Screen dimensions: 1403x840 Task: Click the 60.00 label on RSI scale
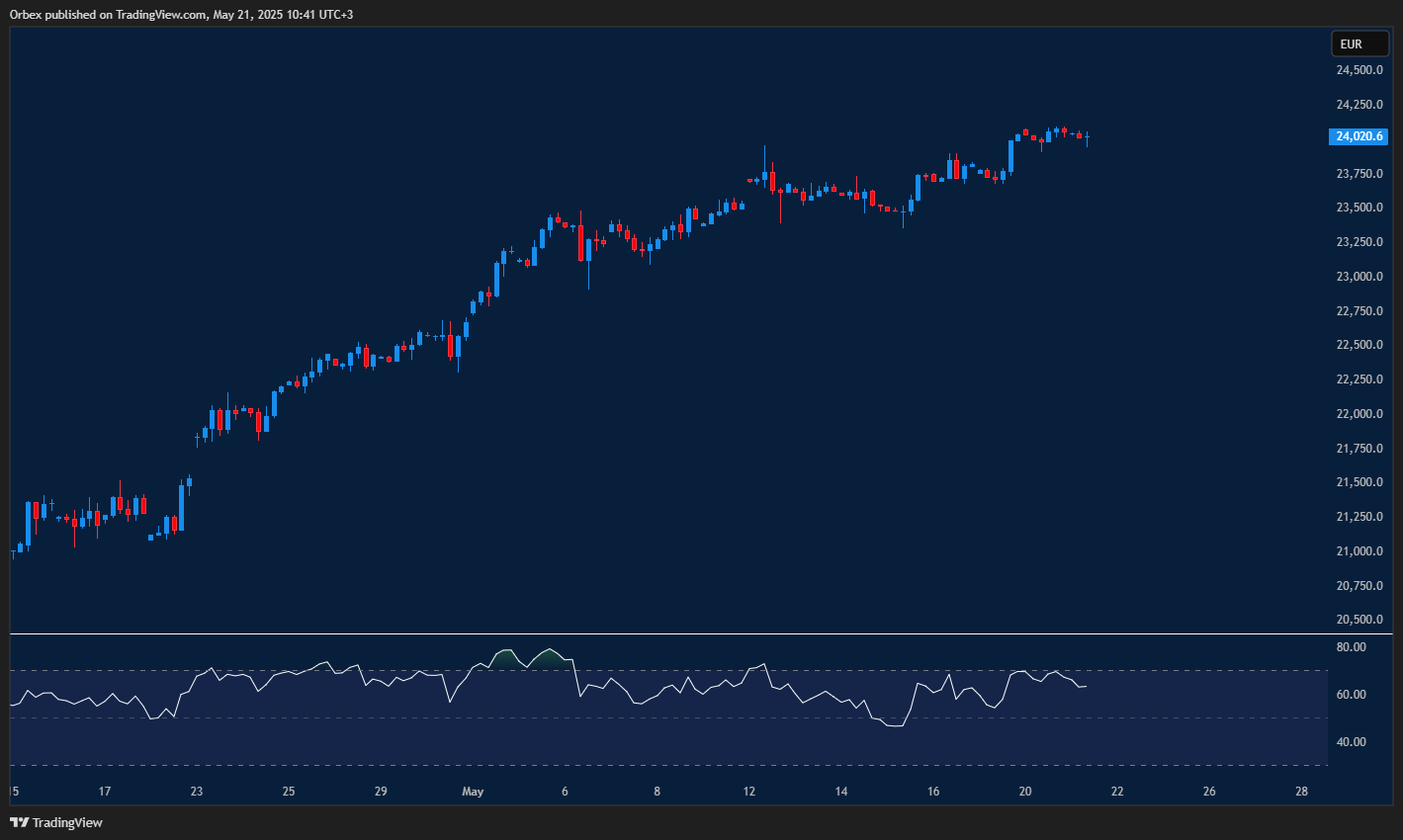(x=1351, y=695)
